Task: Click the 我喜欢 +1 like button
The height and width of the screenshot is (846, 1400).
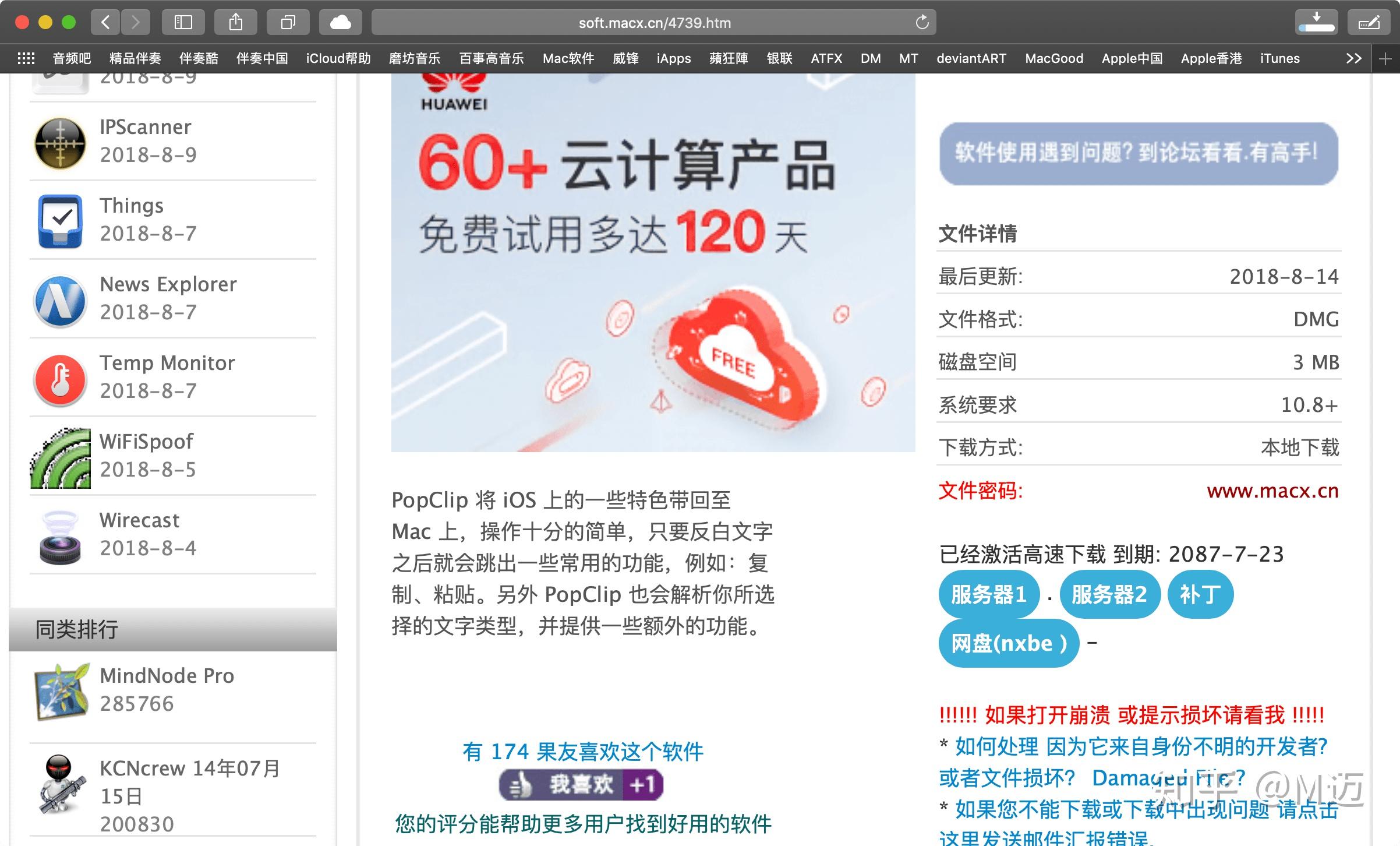Action: click(x=581, y=785)
